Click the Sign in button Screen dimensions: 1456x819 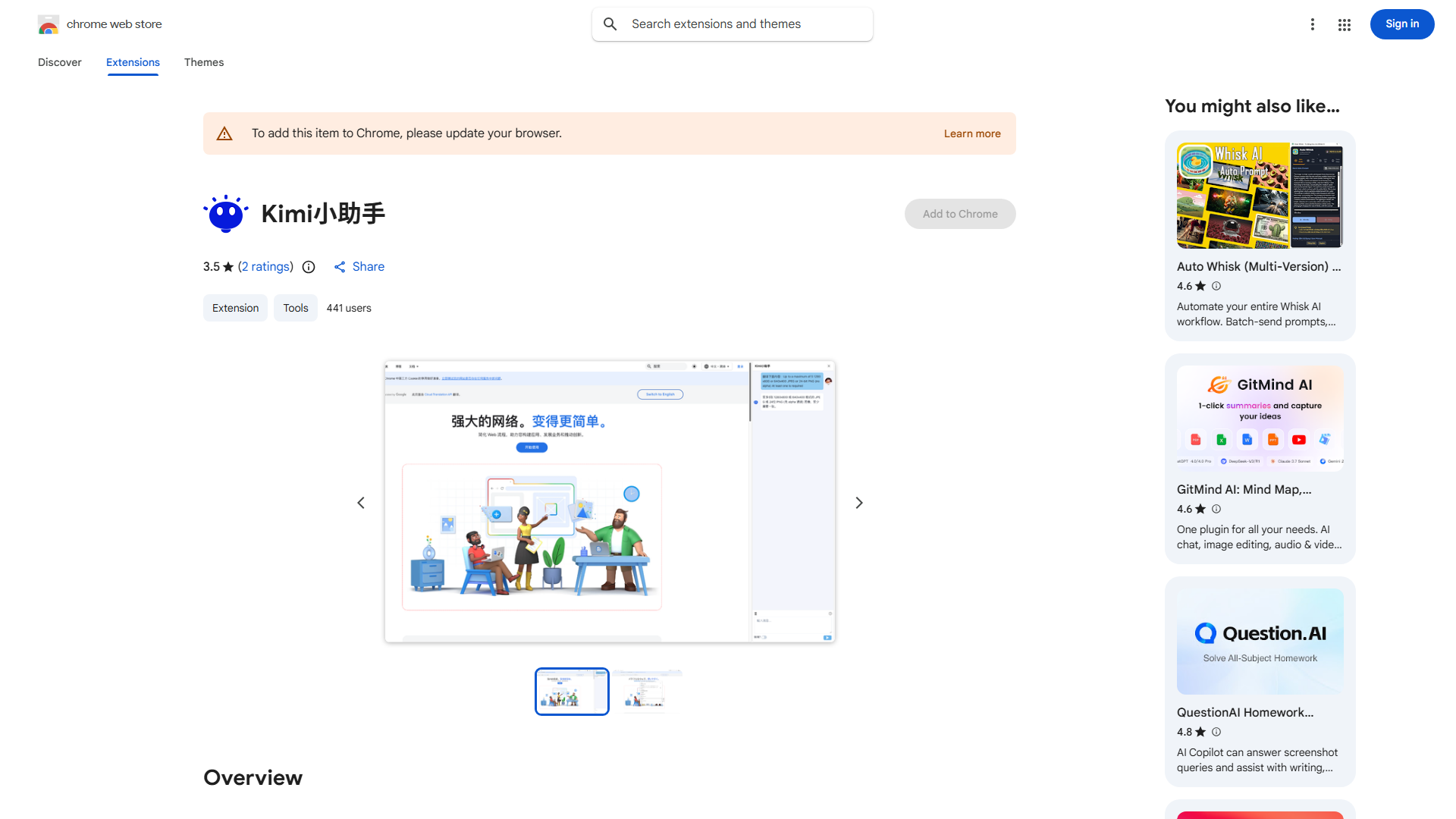click(x=1401, y=24)
